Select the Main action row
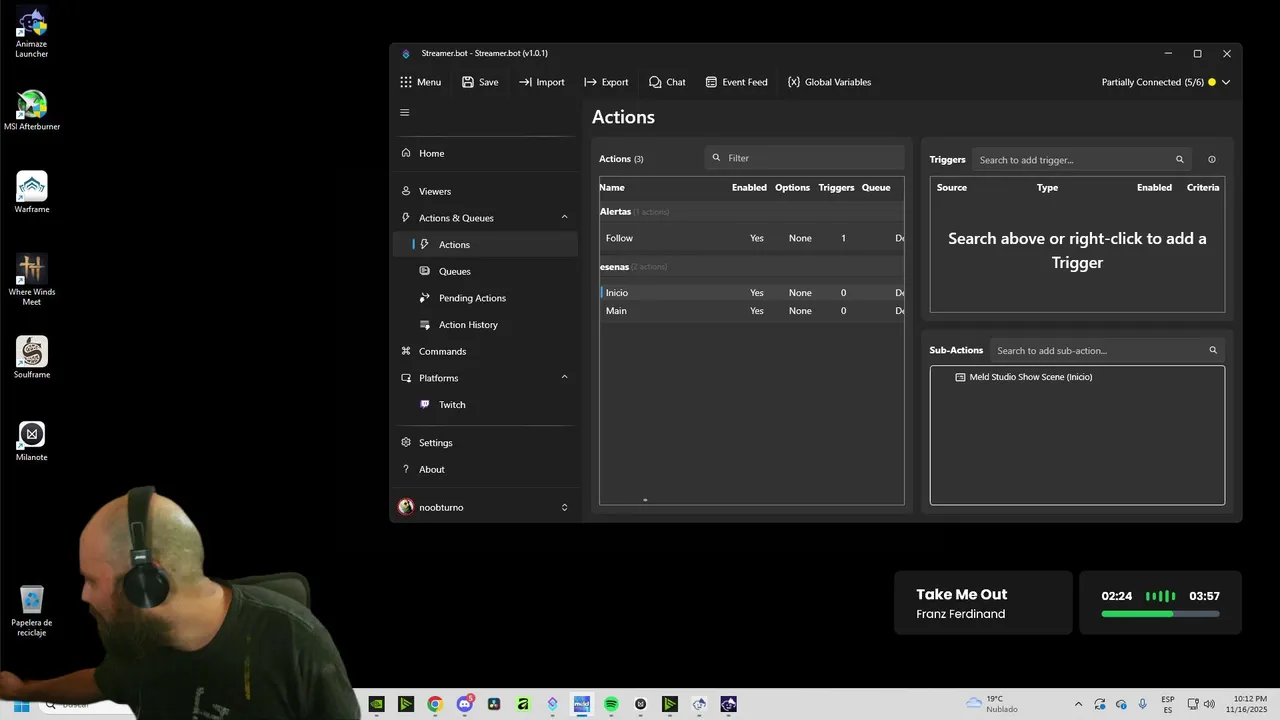 coord(751,311)
